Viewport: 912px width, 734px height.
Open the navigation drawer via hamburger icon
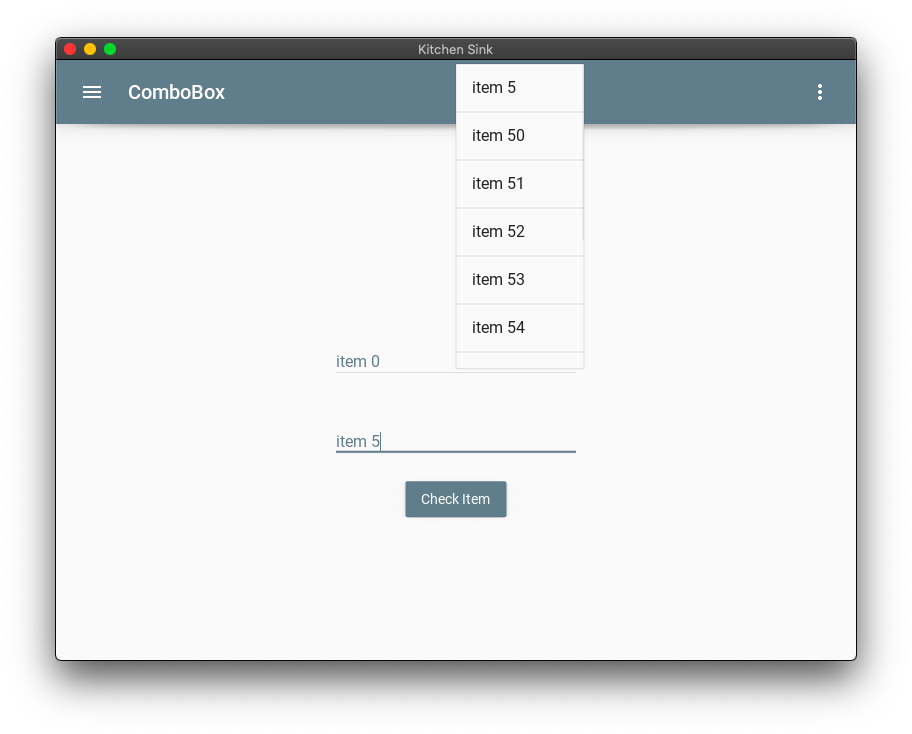[91, 92]
